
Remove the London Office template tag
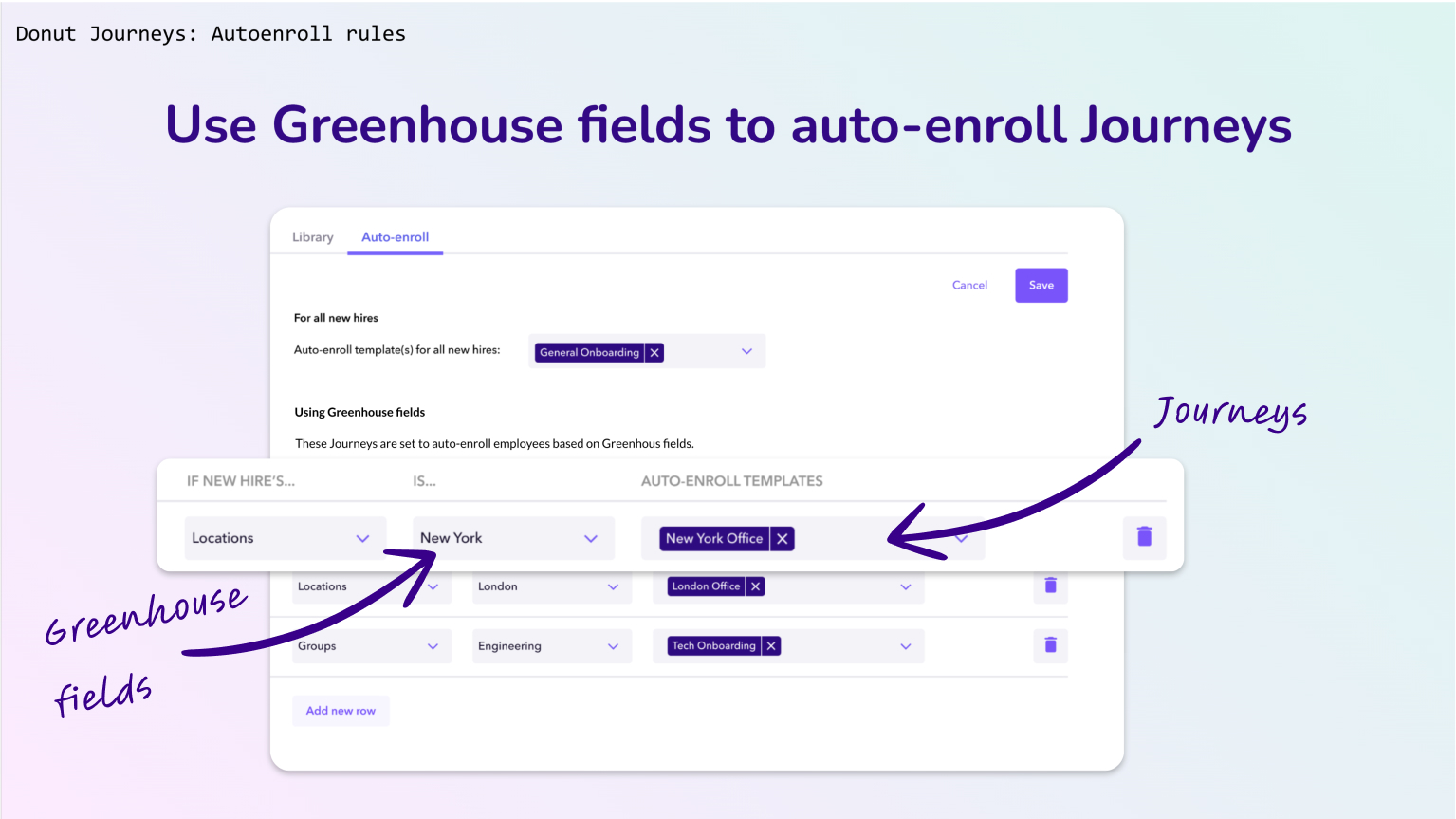coord(756,586)
